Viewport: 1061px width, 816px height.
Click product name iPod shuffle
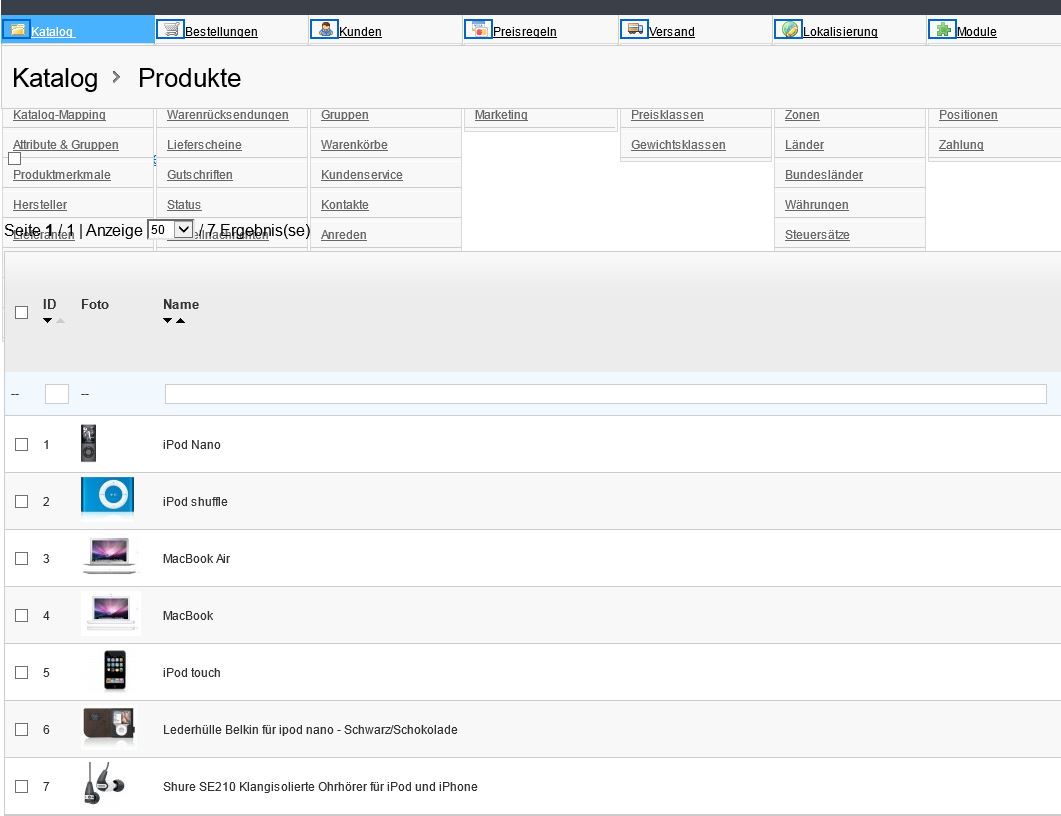(195, 501)
